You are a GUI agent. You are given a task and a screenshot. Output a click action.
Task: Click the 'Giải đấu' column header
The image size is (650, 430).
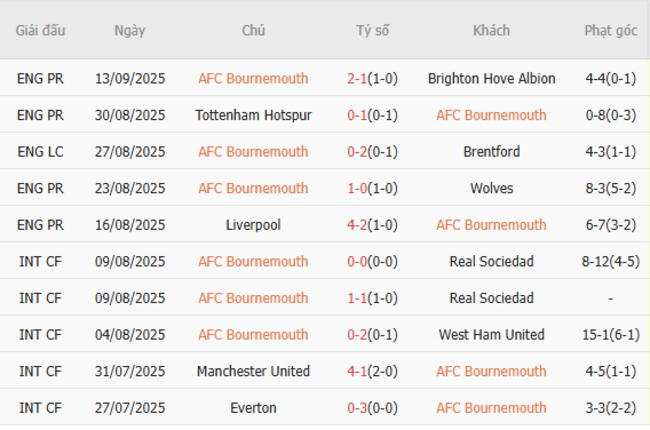(40, 31)
